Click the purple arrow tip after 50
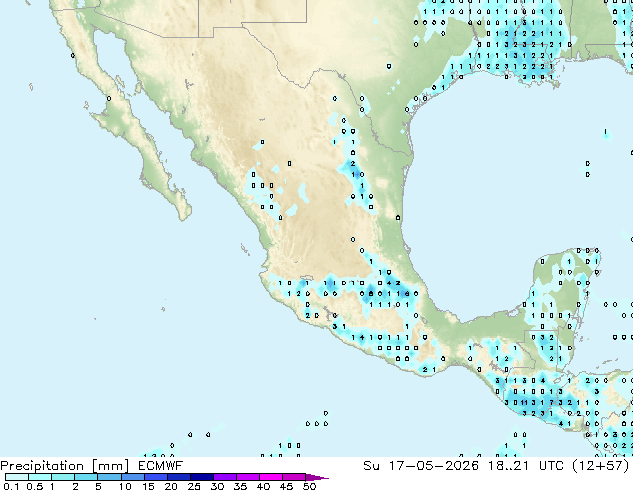The image size is (634, 490). [x=317, y=477]
